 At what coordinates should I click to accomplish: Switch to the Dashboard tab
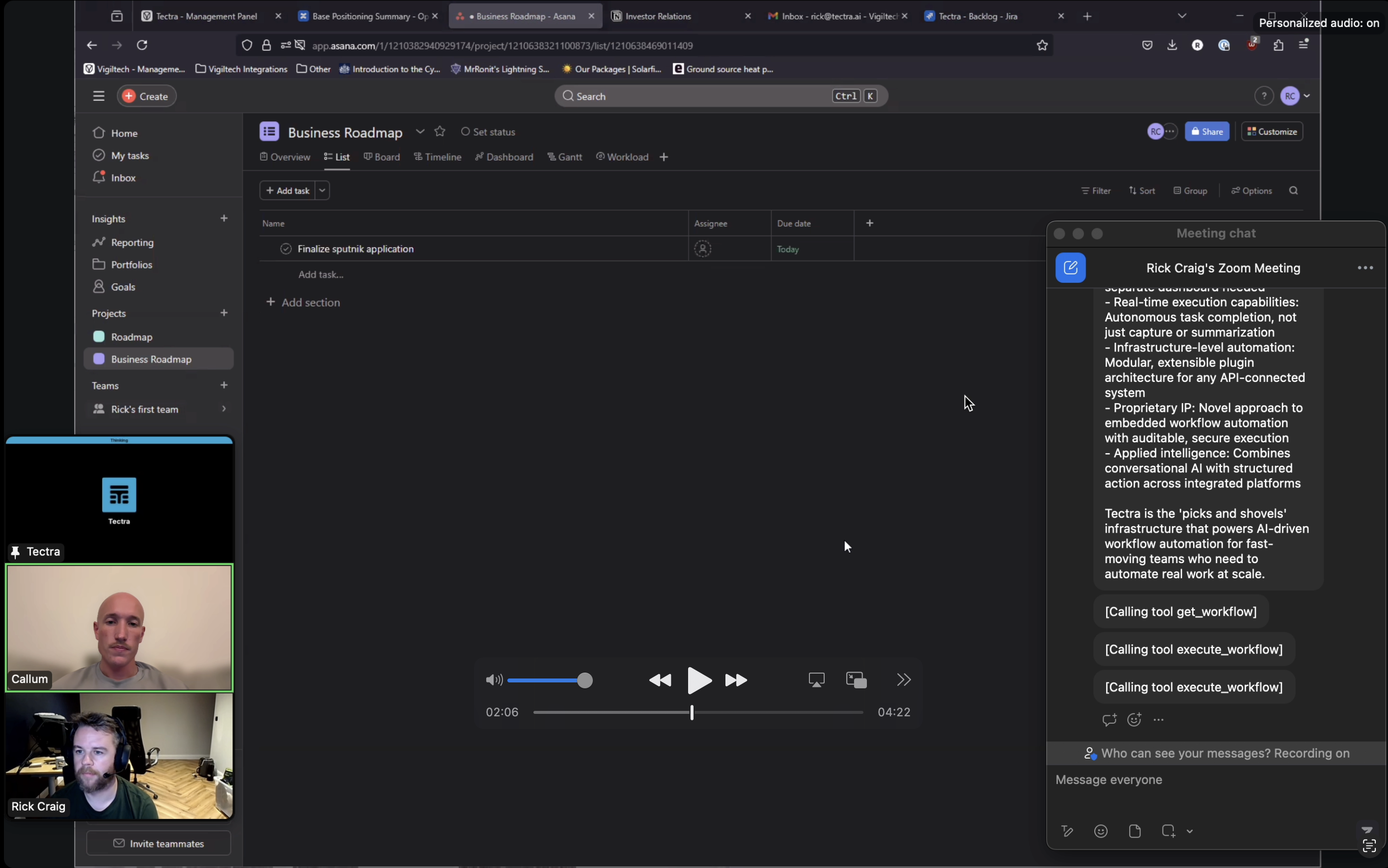coord(504,157)
